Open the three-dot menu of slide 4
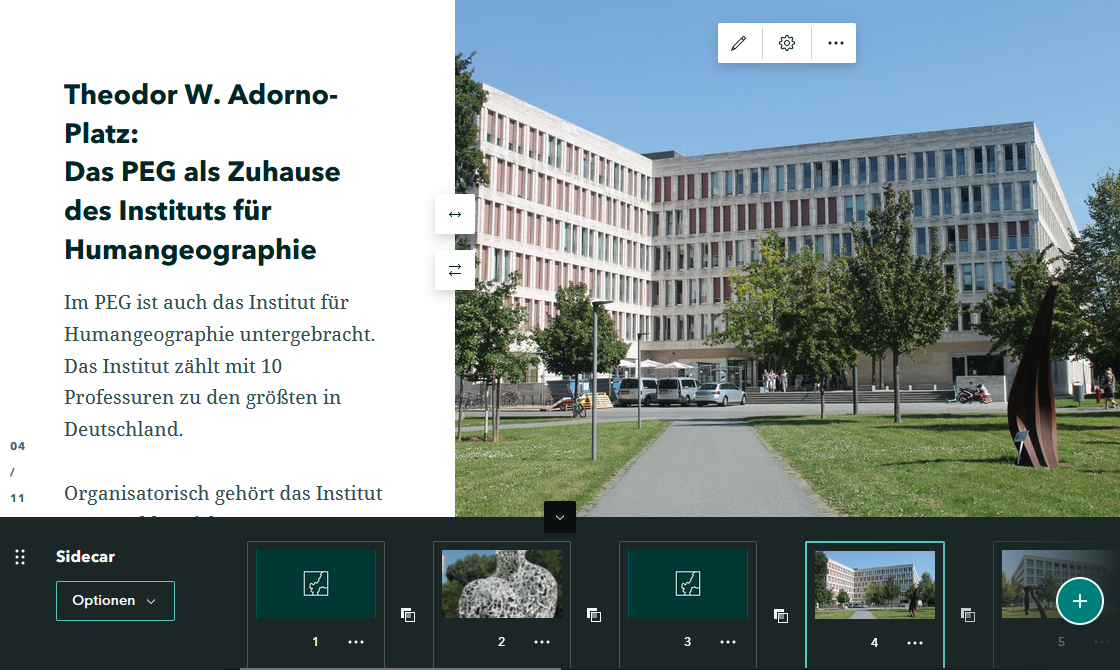Screen dimensions: 1120x670 tap(915, 642)
